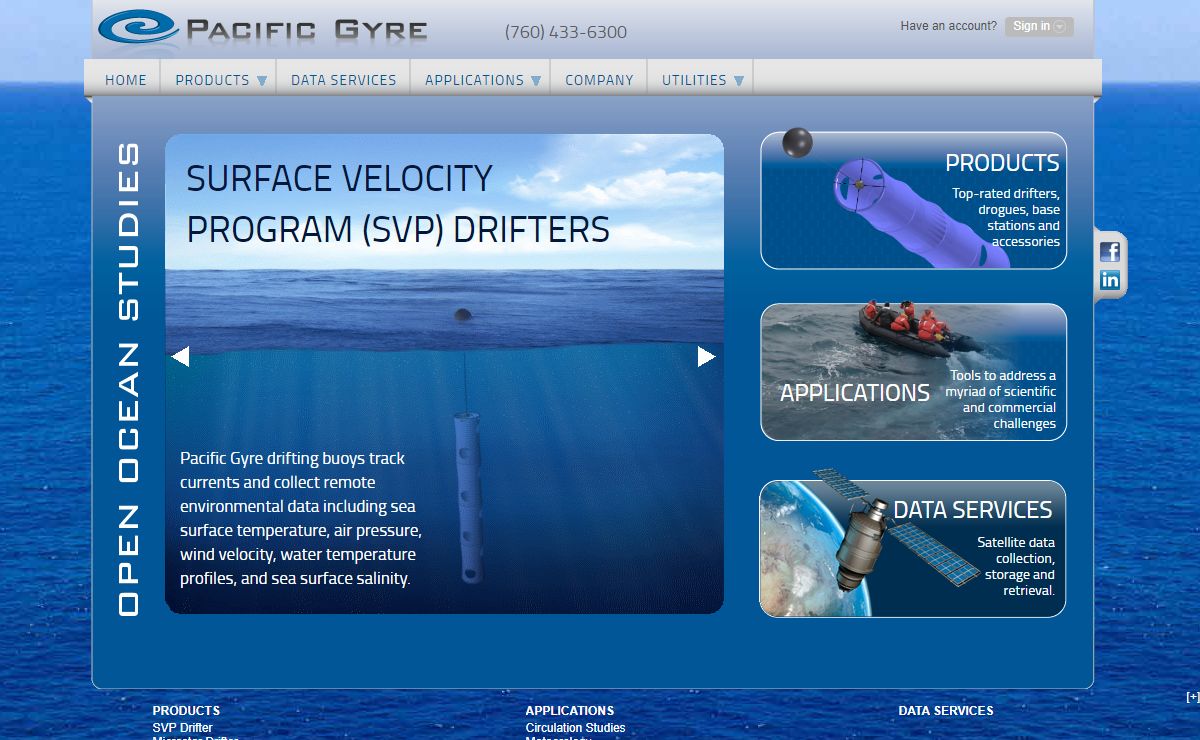Screen dimensions: 1200x740
Task: Open the DATA SERVICES promo card
Action: click(913, 549)
